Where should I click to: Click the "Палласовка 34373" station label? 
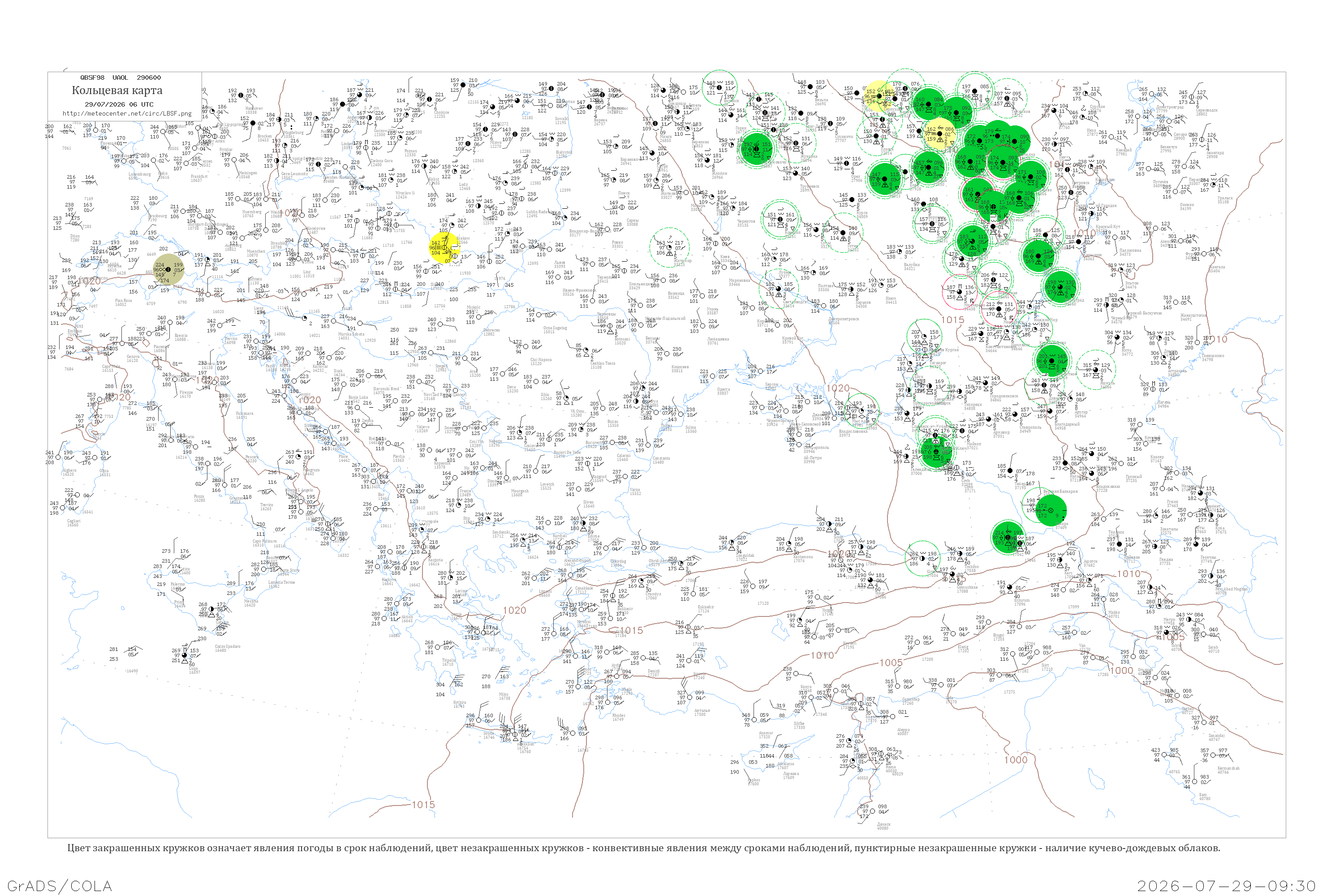[1130, 252]
